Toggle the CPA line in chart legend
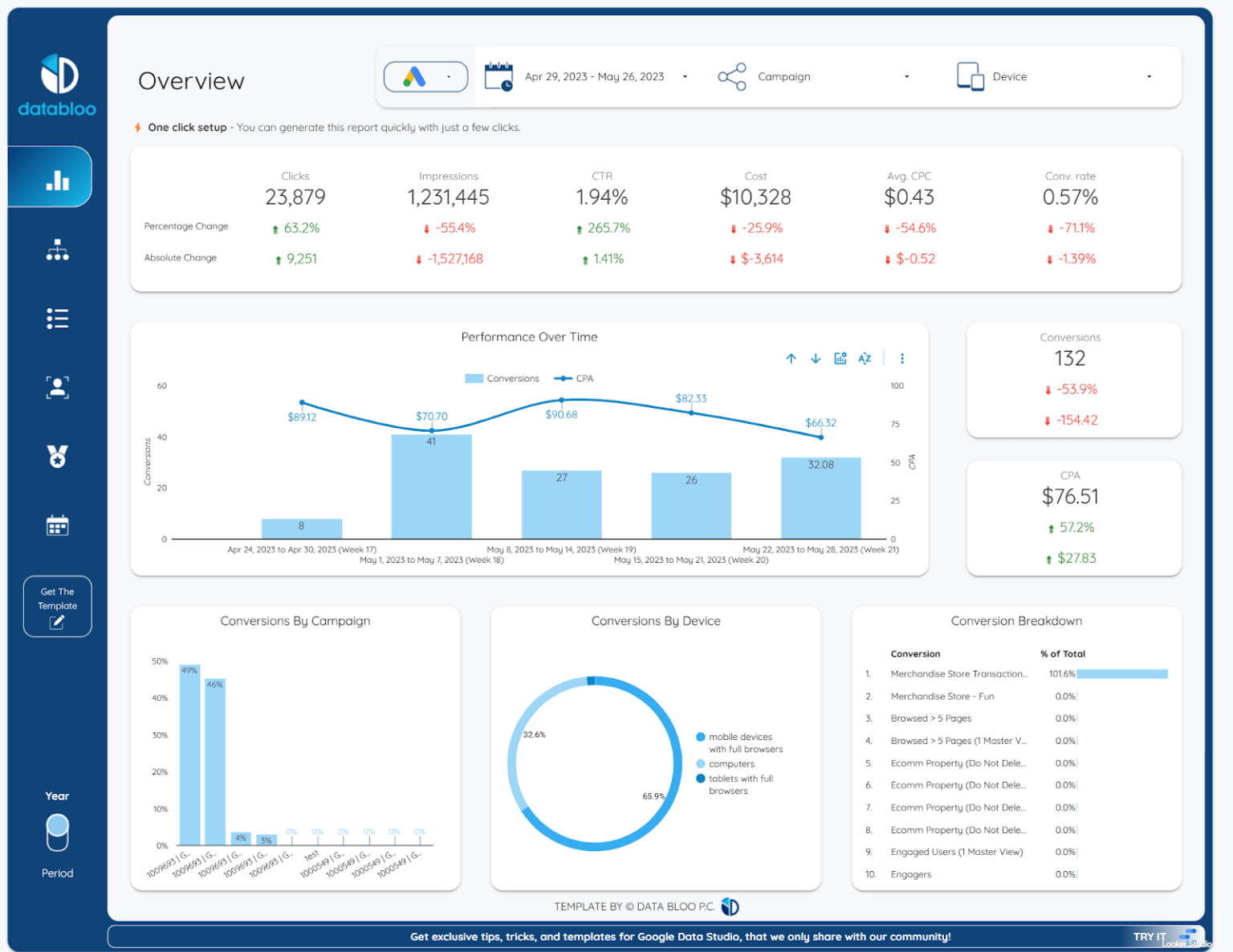 pos(575,379)
